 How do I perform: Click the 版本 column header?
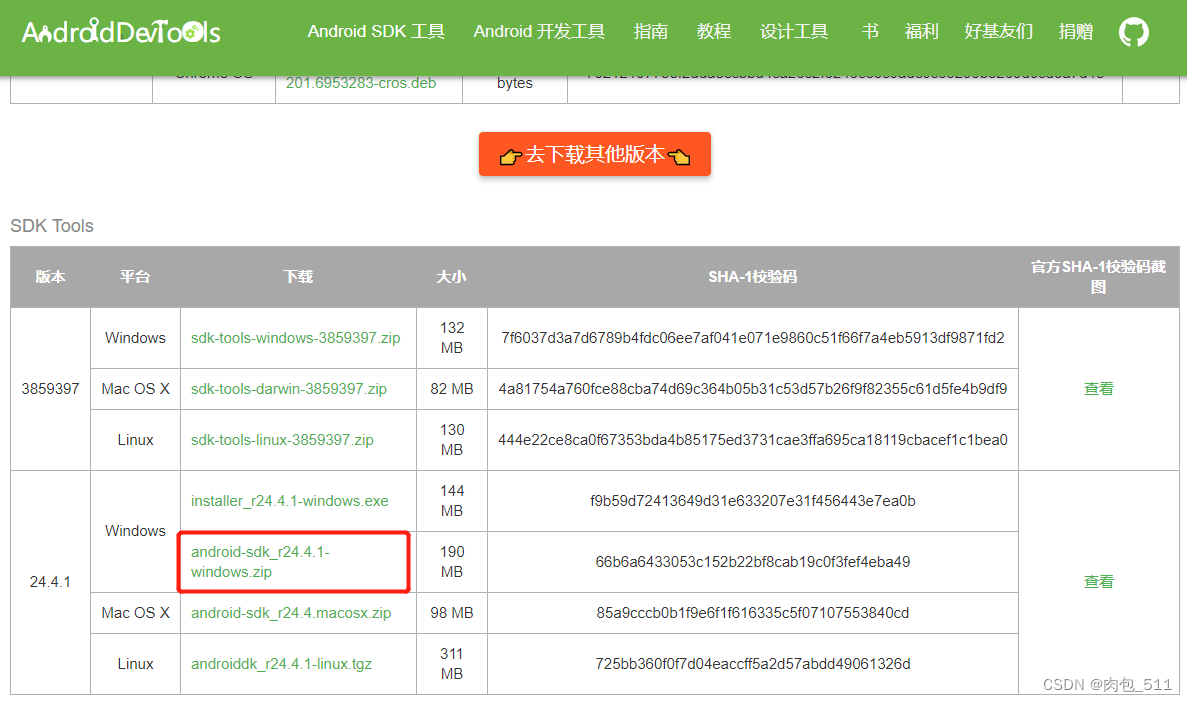click(50, 277)
